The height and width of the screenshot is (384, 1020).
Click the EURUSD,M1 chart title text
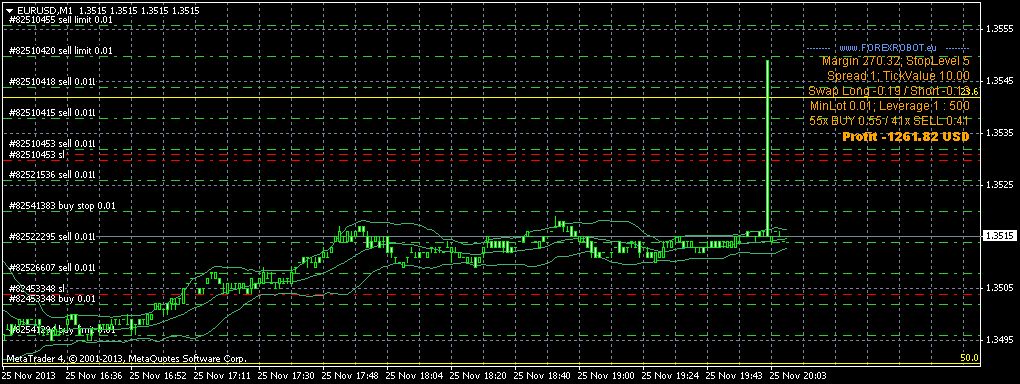pyautogui.click(x=44, y=10)
